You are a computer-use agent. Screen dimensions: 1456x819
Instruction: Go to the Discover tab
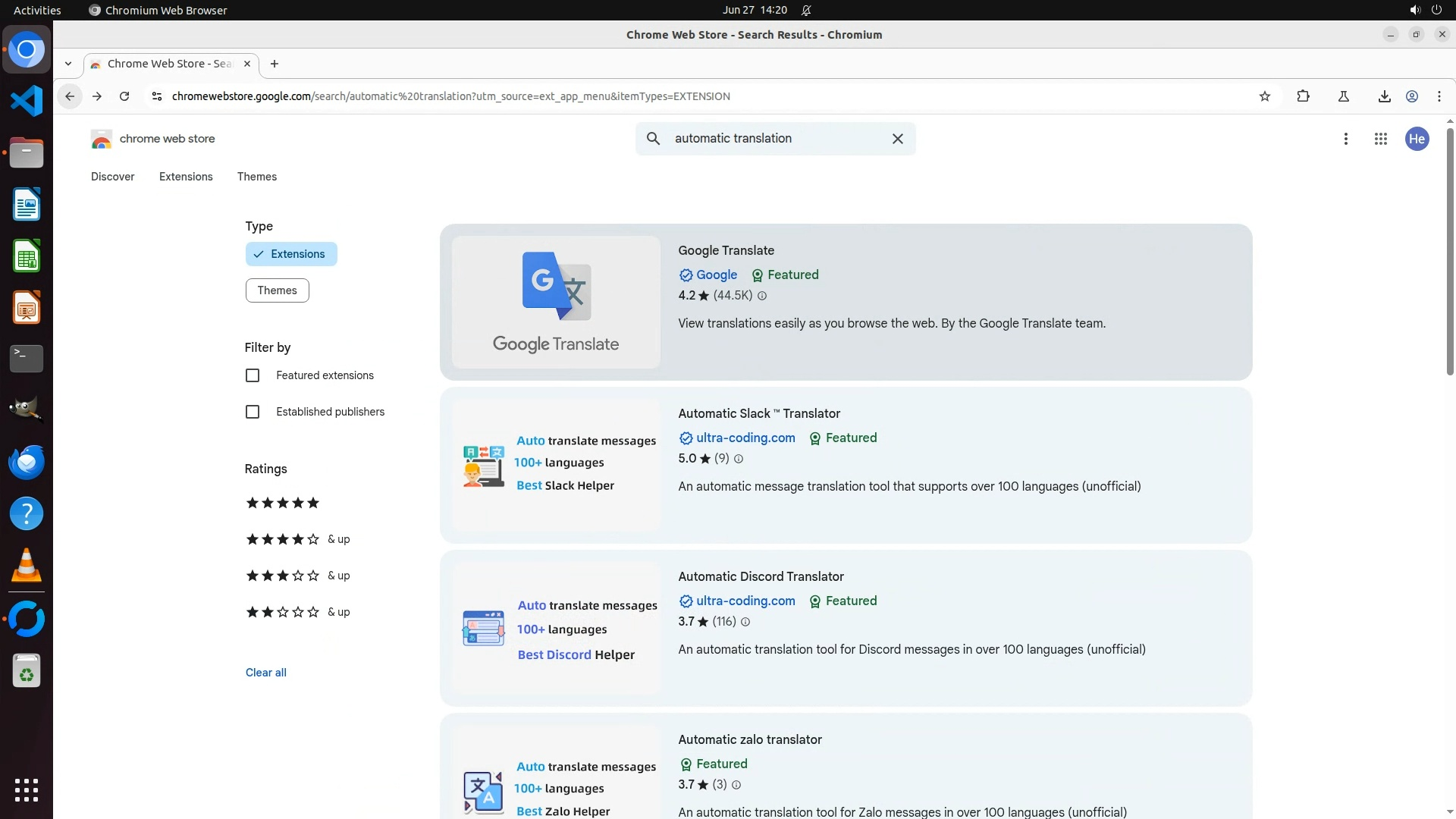(x=112, y=177)
